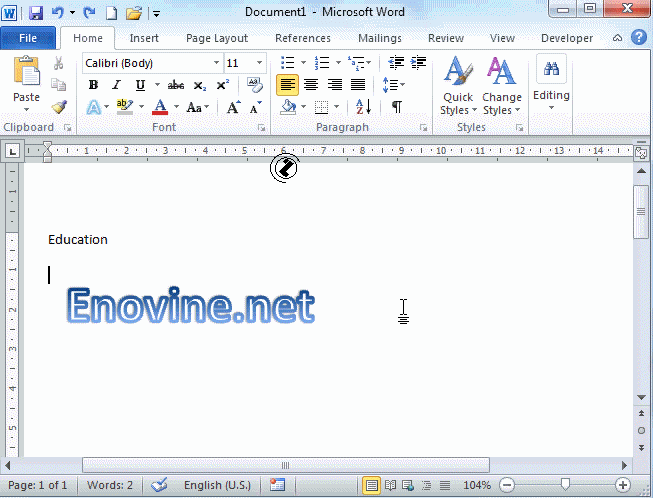Click the Quick Styles button
This screenshot has width=653, height=498.
(x=458, y=86)
